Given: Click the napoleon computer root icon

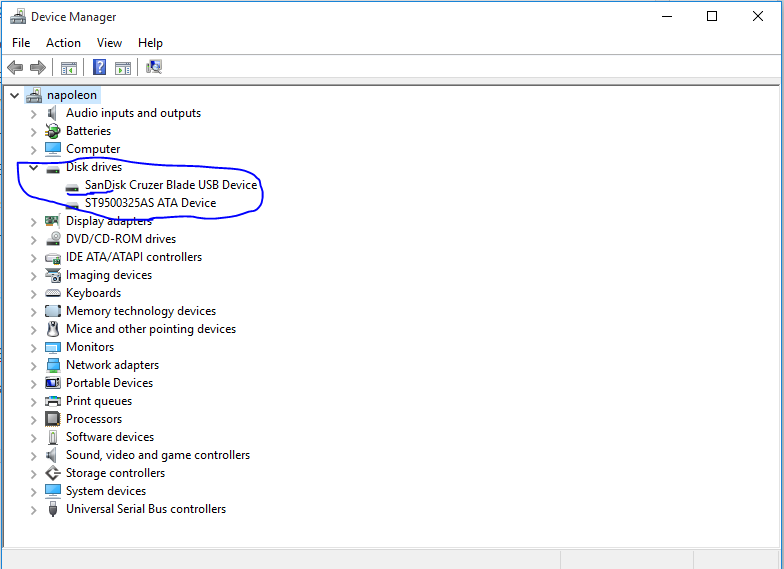Looking at the screenshot, I should click(x=34, y=95).
